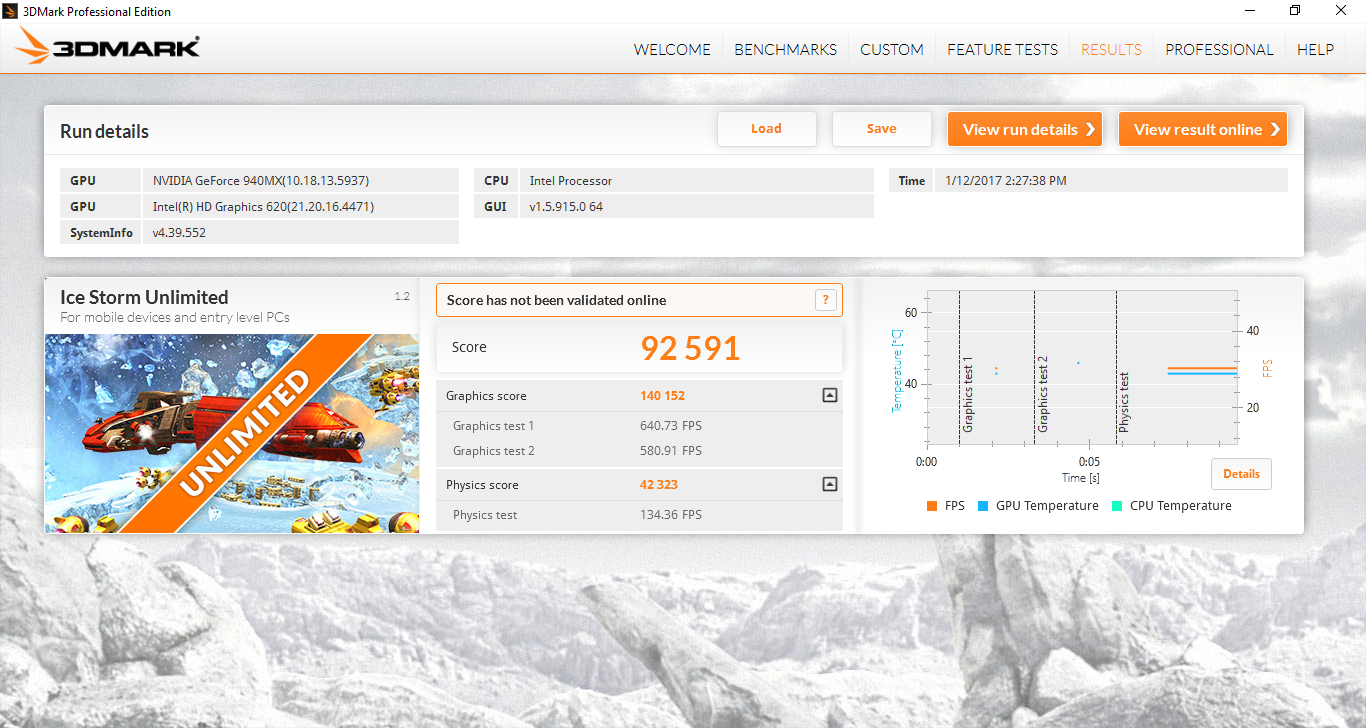Click the Graphics test 2 FPS value
The image size is (1366, 728).
(x=671, y=451)
